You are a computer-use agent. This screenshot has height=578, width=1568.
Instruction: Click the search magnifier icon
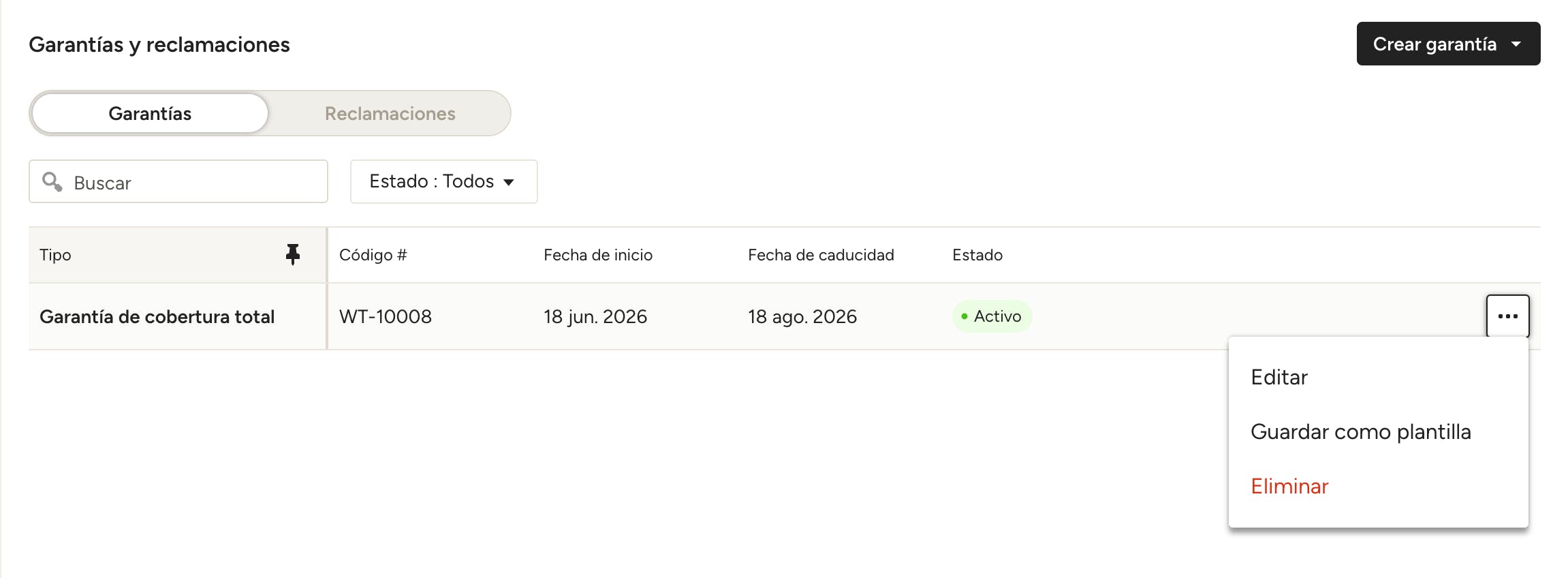point(52,181)
